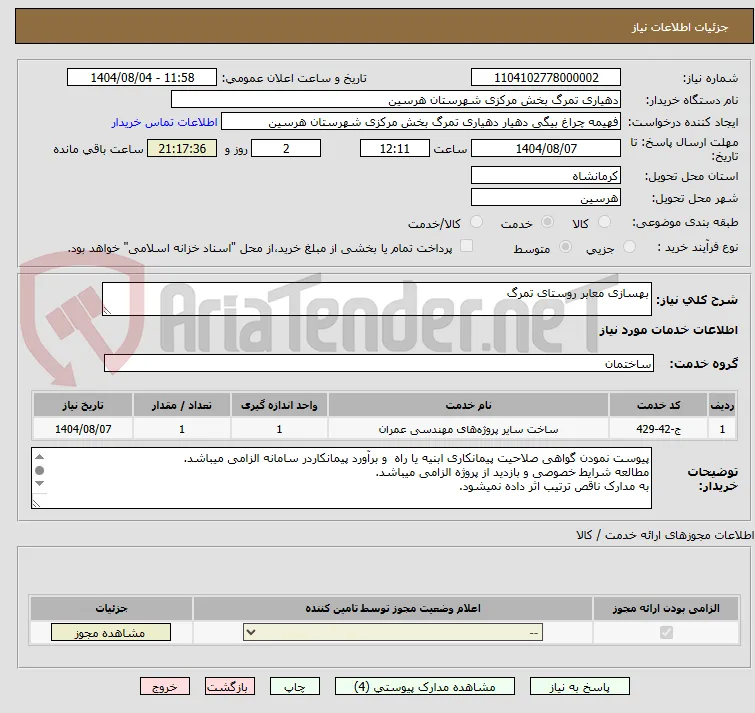Click the جزئیات اطلاعات نیاز page title

click(680, 27)
